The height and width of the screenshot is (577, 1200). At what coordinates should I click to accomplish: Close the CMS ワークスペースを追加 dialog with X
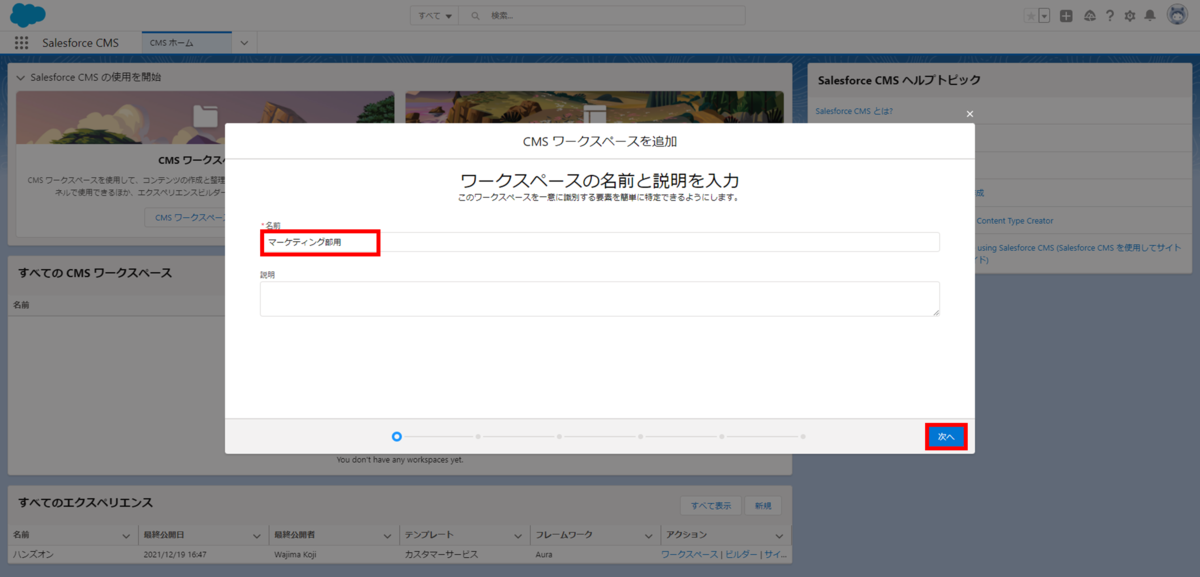(x=969, y=114)
